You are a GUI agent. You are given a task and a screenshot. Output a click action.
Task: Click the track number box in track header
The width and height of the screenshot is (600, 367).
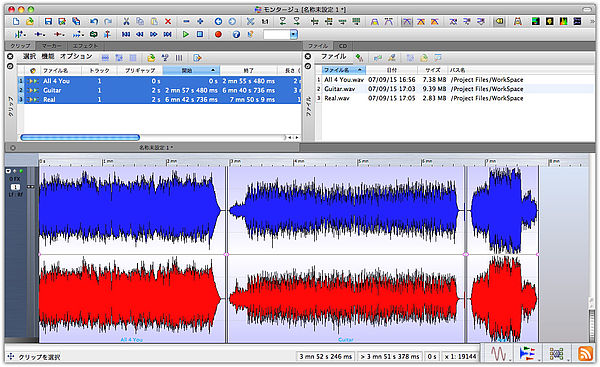click(15, 187)
